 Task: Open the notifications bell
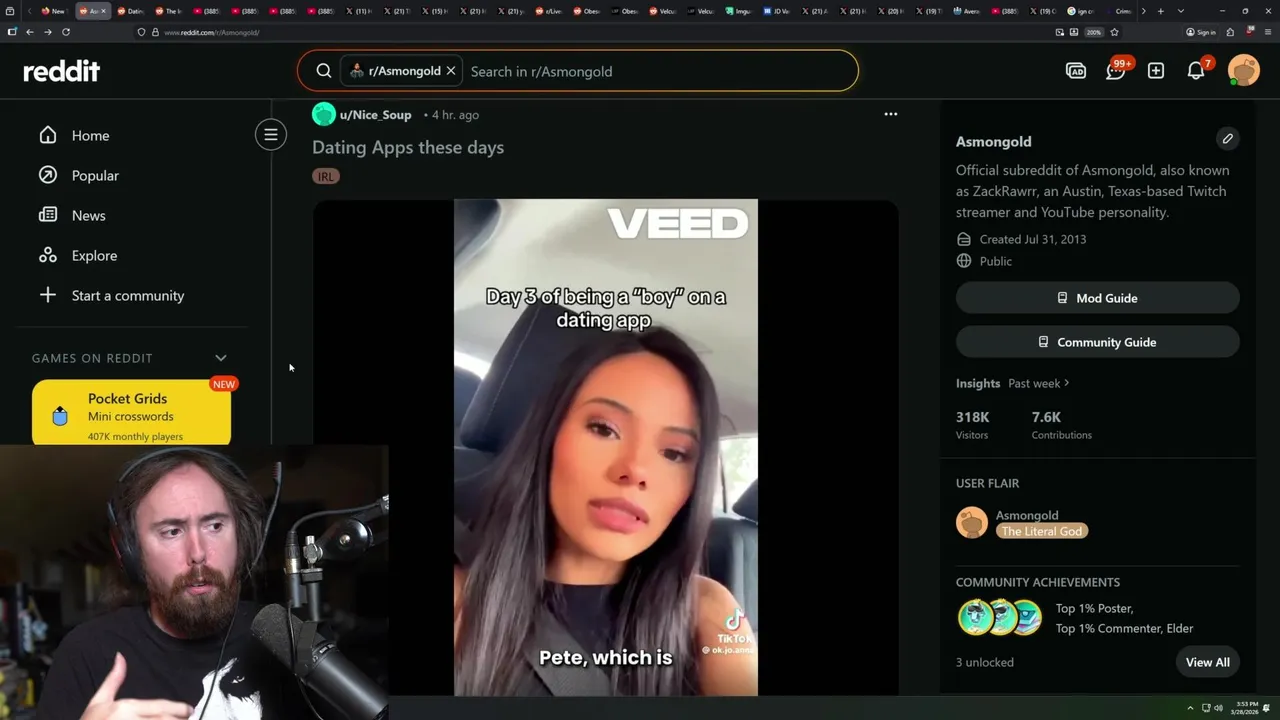[x=1196, y=71]
